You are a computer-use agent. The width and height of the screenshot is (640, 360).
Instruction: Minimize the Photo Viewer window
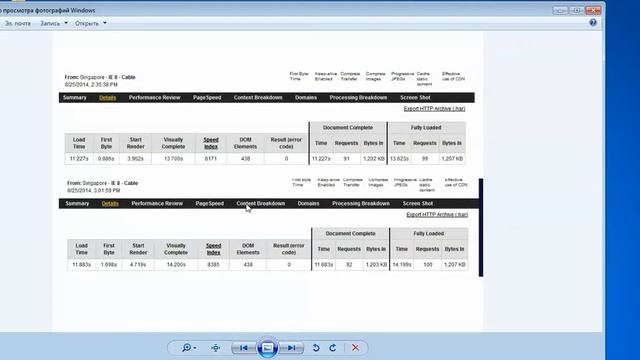[x=561, y=10]
